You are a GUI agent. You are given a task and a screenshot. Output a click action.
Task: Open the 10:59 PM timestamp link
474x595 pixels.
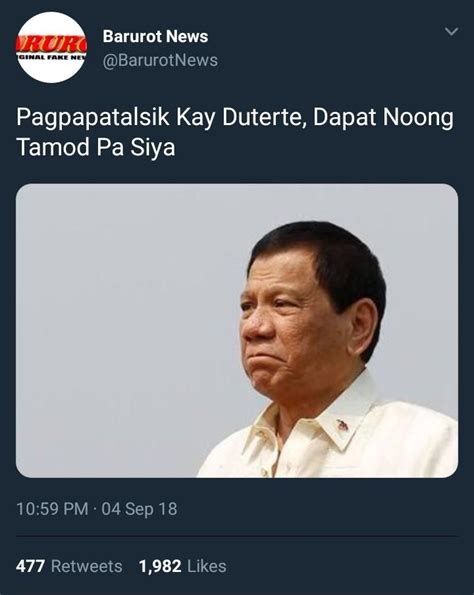[52, 509]
